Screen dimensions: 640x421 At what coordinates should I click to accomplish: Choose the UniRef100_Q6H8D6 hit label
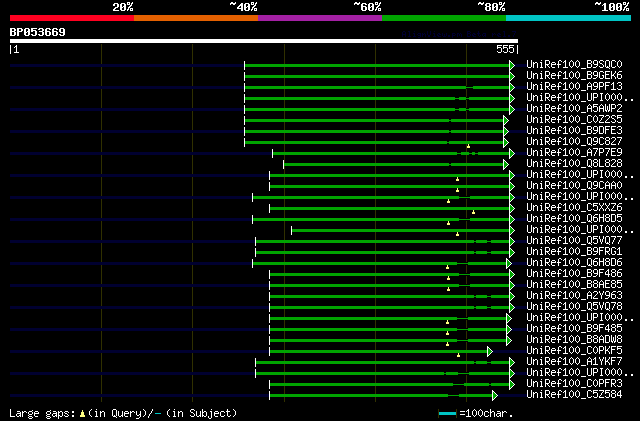click(574, 263)
